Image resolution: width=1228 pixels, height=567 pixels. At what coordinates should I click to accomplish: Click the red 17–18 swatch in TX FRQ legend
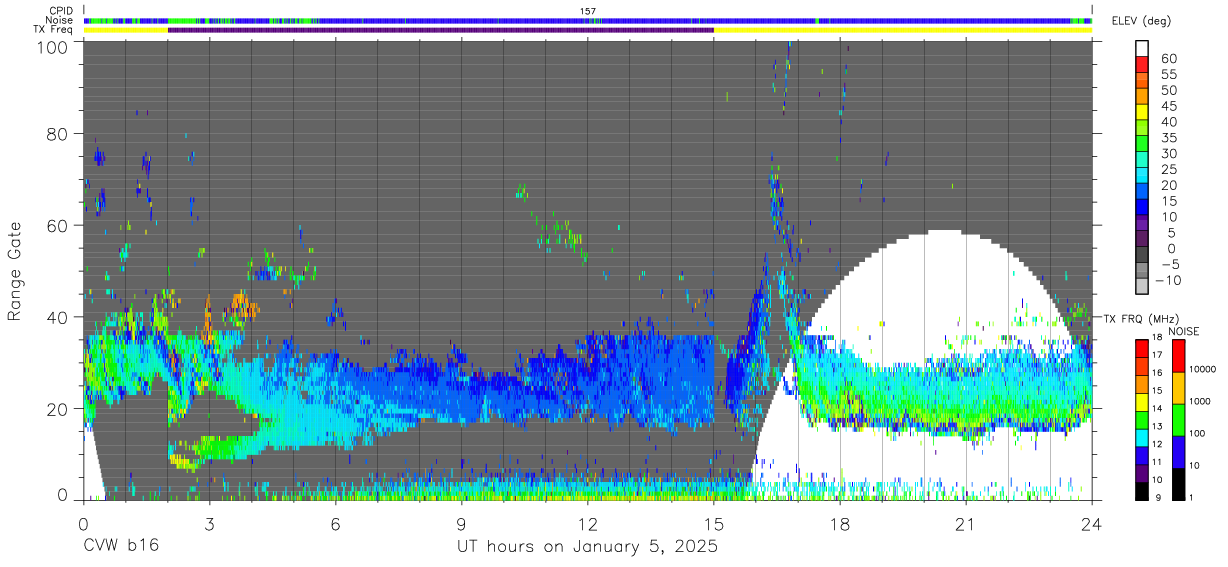click(x=1141, y=347)
